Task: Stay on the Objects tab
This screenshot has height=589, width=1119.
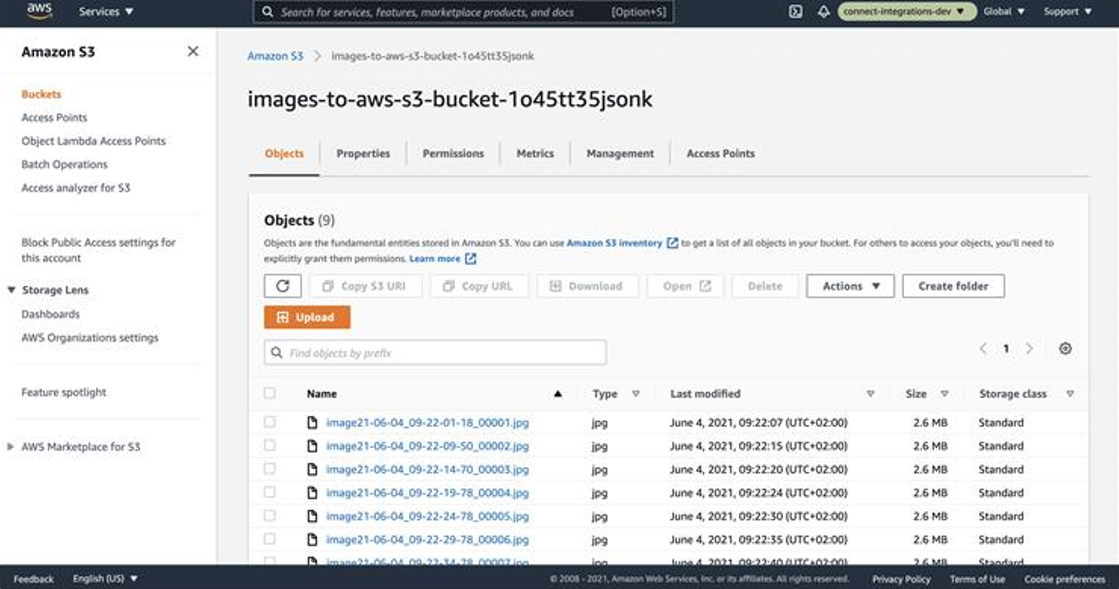Action: pyautogui.click(x=284, y=153)
